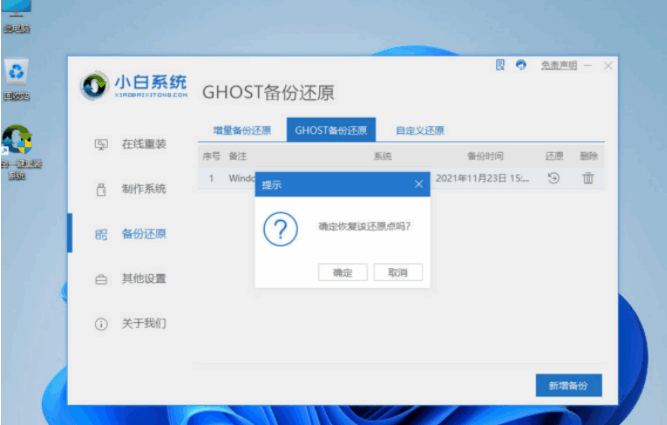This screenshot has width=667, height=425.
Task: Open the about us info icon
Action: tap(101, 324)
